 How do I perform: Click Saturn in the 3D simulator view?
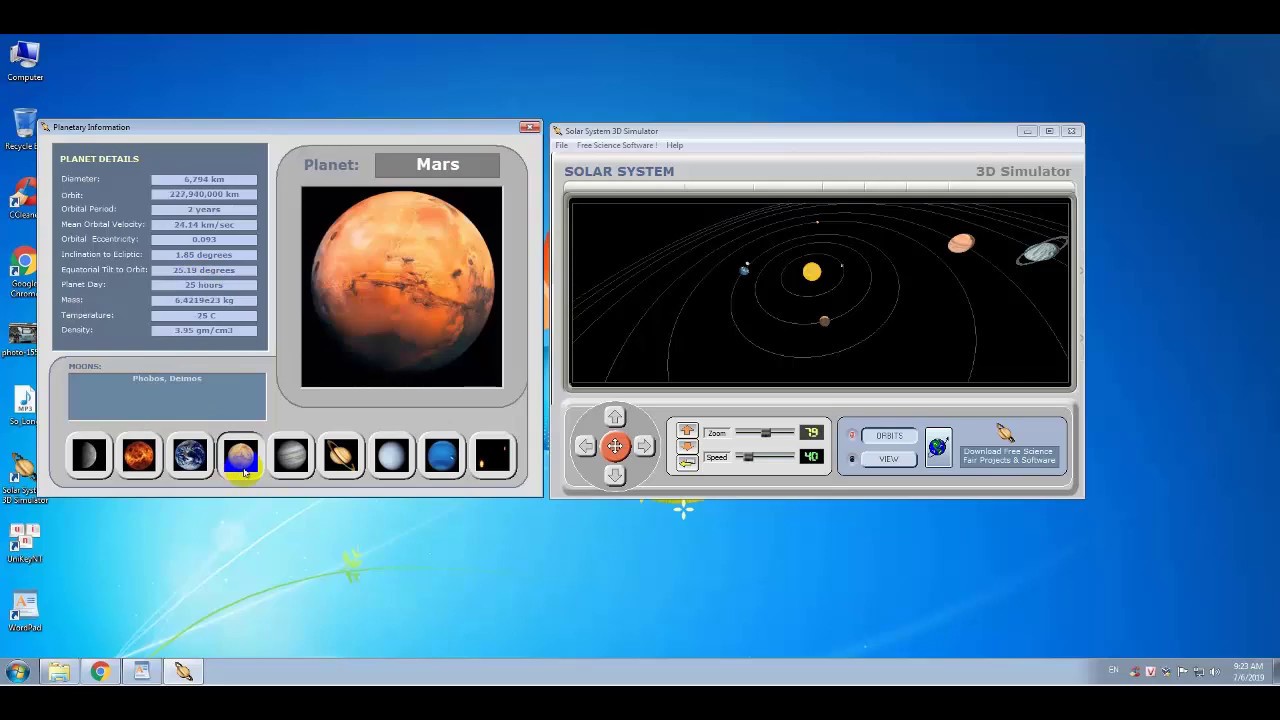tap(1042, 251)
